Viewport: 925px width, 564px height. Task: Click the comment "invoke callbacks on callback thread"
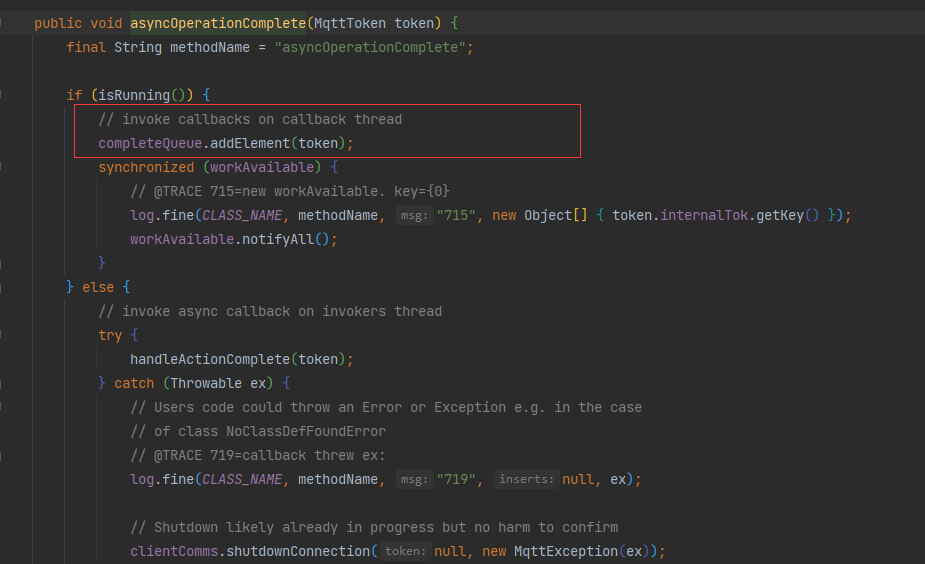pyautogui.click(x=250, y=119)
